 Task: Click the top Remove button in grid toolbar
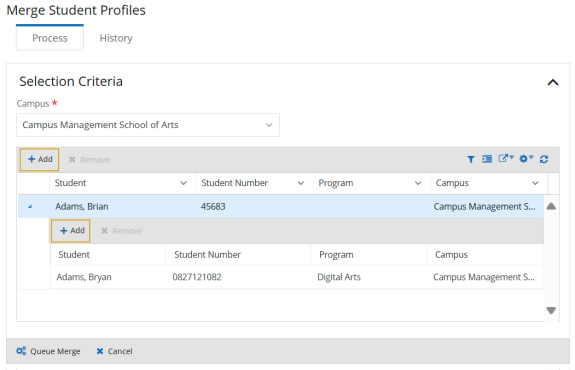pyautogui.click(x=89, y=160)
